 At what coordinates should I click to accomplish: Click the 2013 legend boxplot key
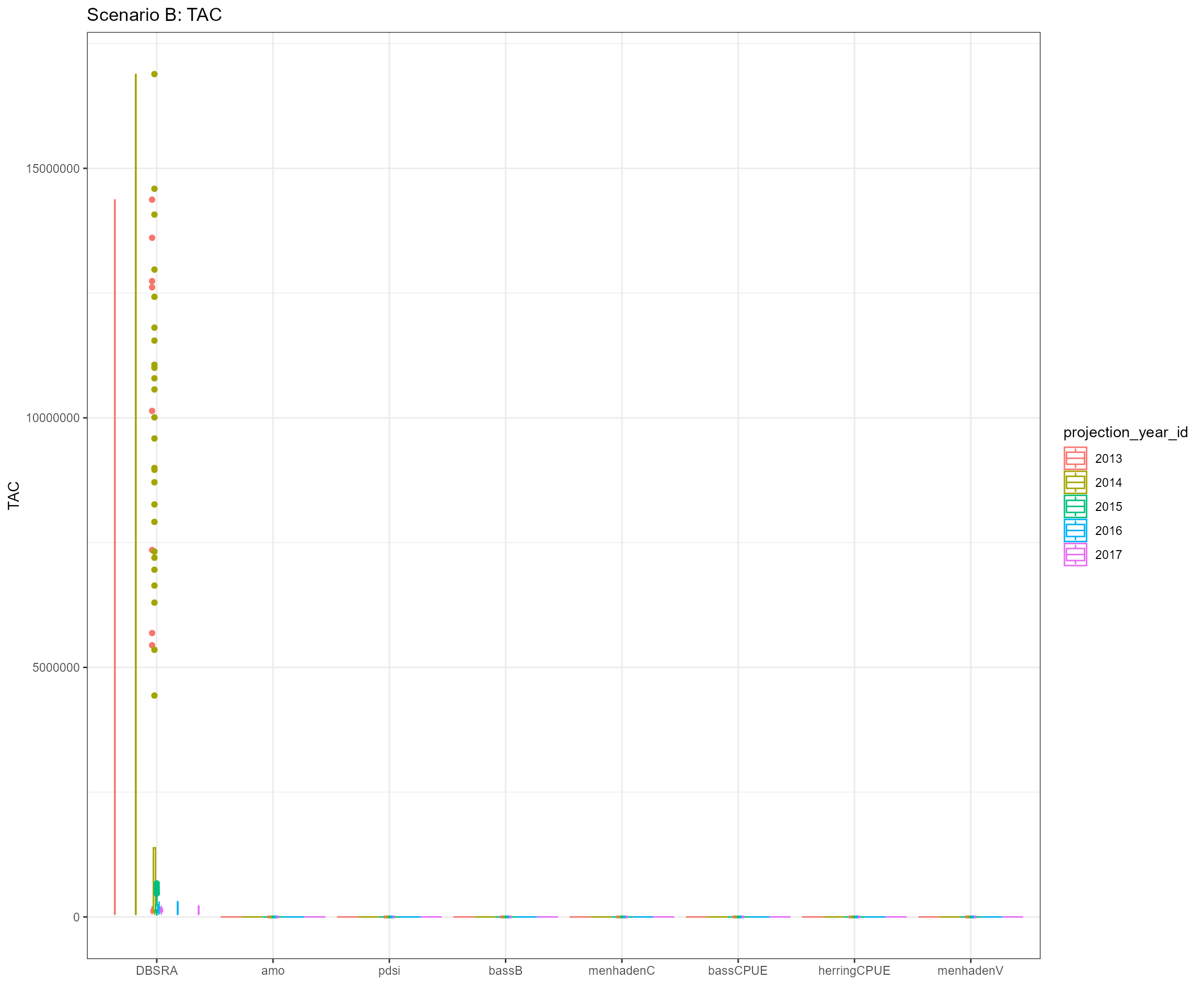click(1075, 459)
